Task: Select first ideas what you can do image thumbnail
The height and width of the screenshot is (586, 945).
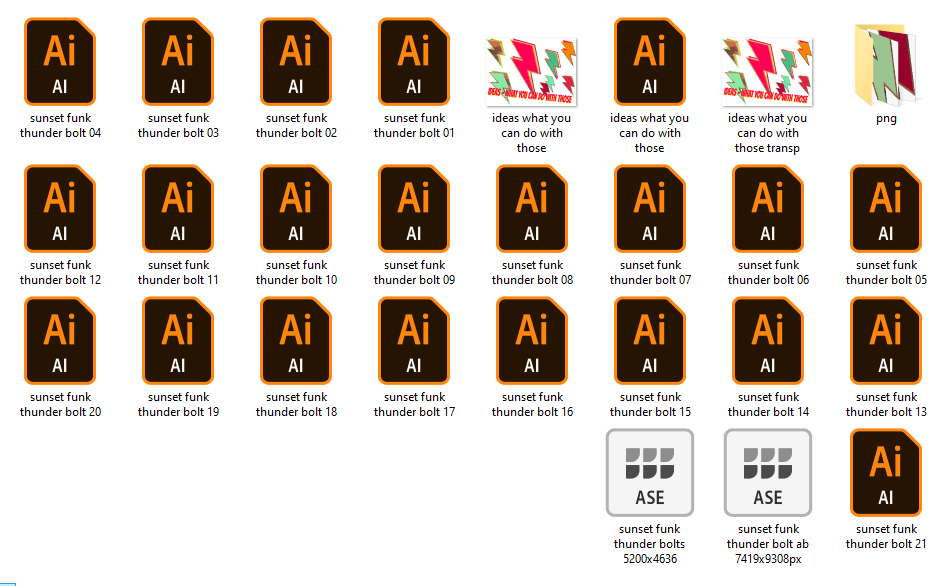Action: point(532,70)
